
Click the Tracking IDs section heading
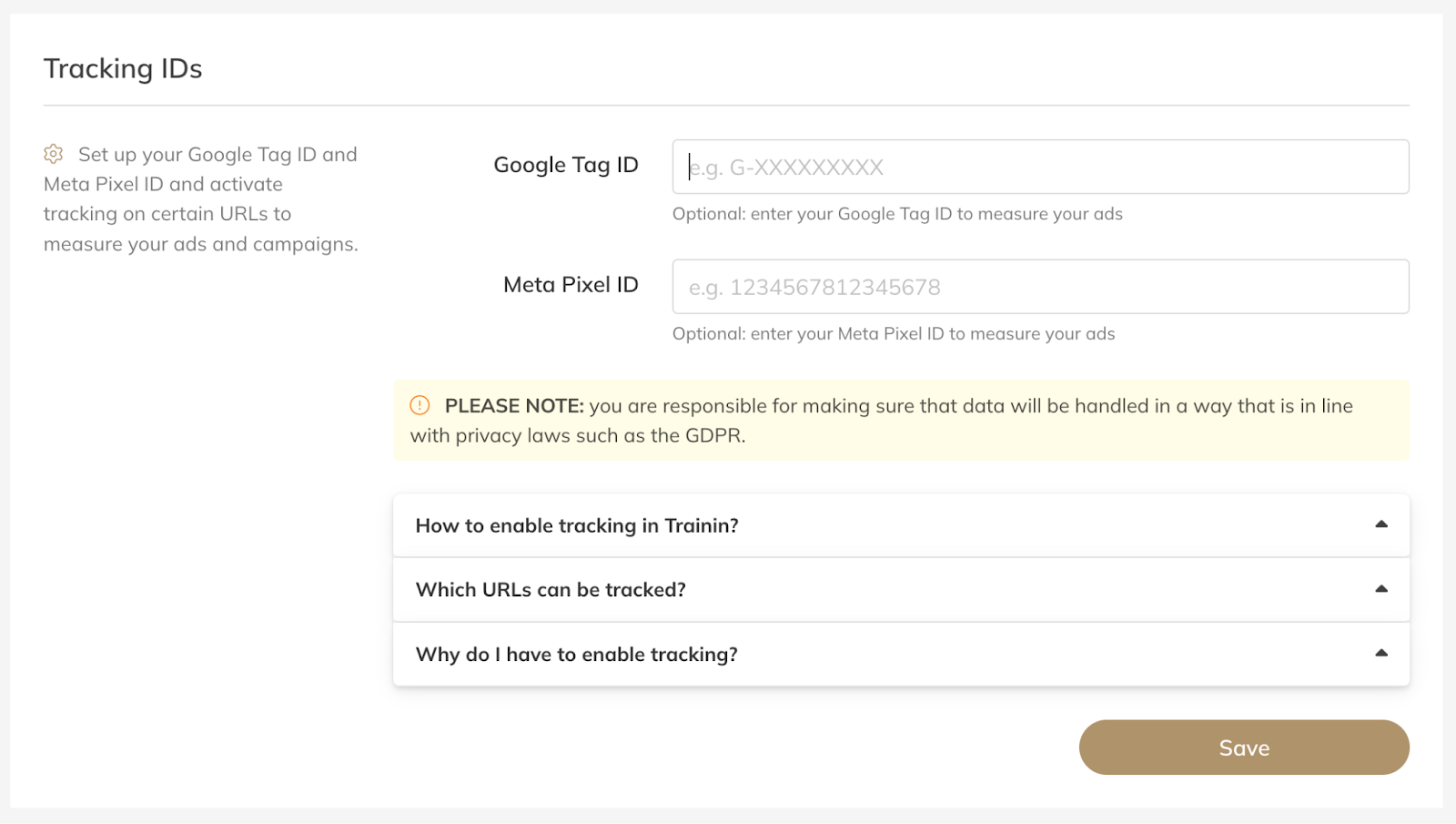tap(123, 68)
